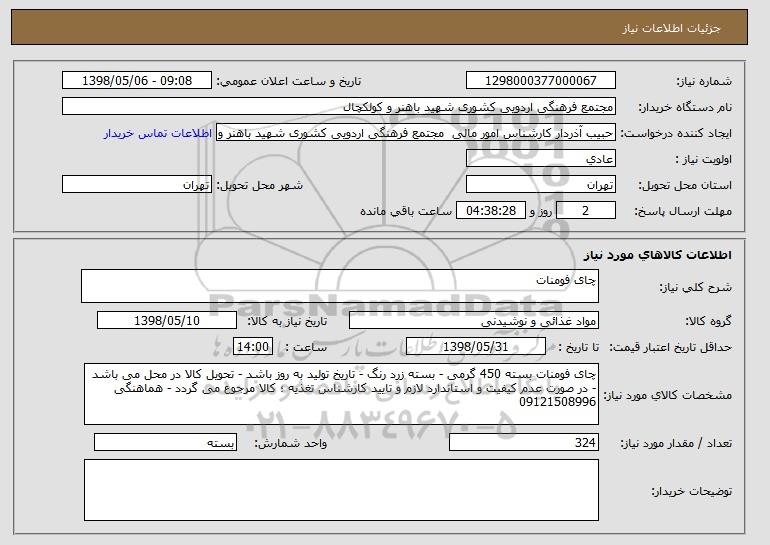The width and height of the screenshot is (770, 545).
Task: Select the استان محل تحویل field تهران
Action: pyautogui.click(x=541, y=185)
